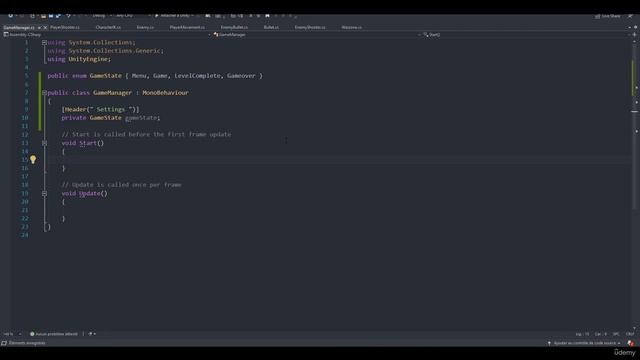Open the Start() member navigation dropdown
The image size is (640, 360).
[527, 35]
